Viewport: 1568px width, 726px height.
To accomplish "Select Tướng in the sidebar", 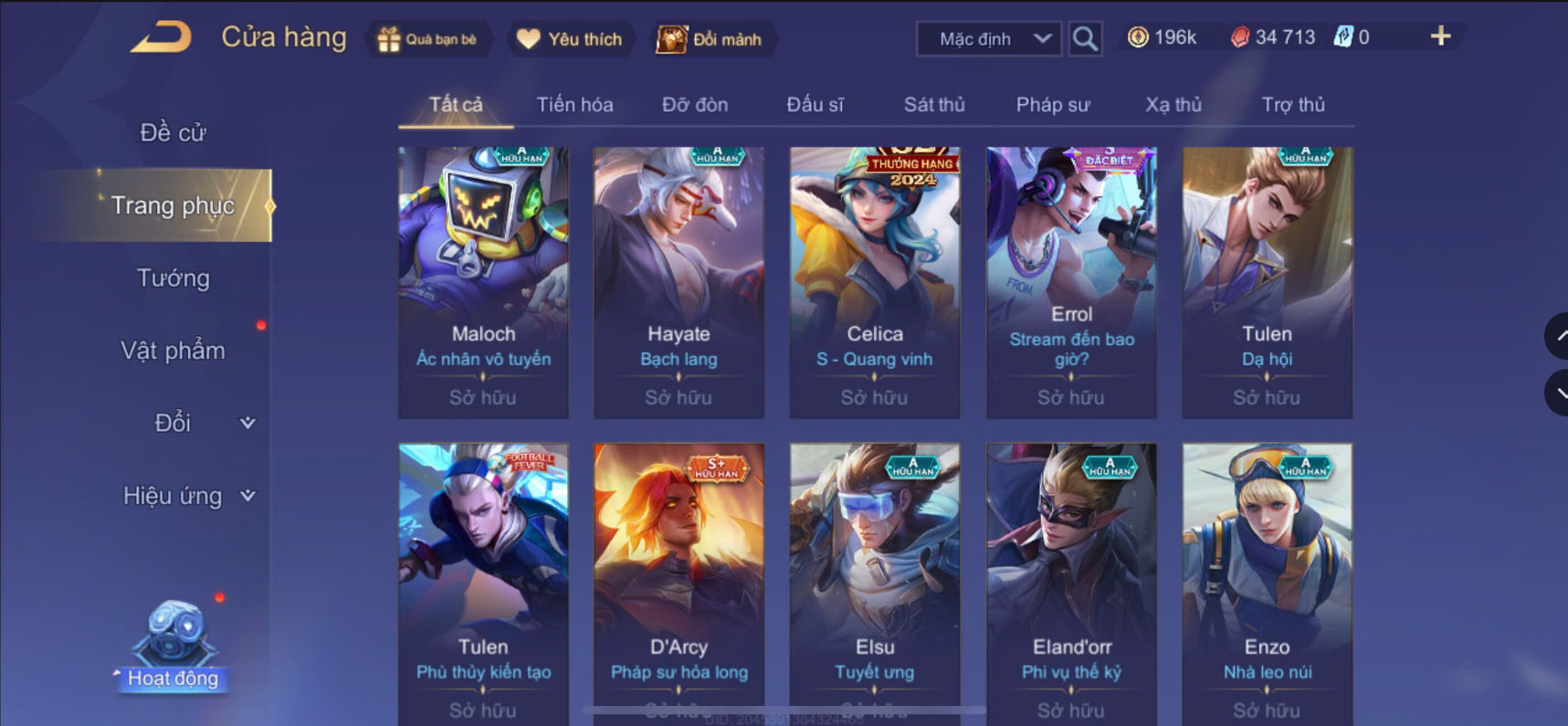I will coord(173,279).
